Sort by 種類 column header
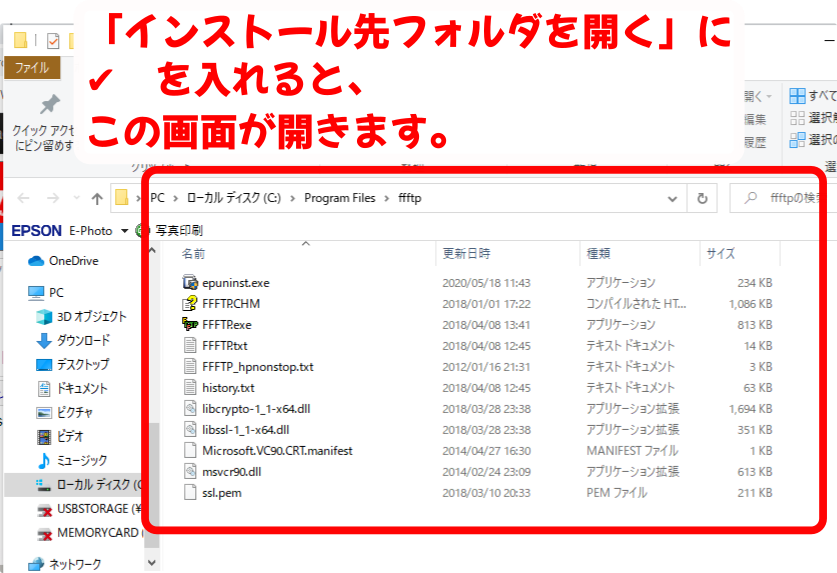Image resolution: width=837 pixels, height=573 pixels. point(598,254)
